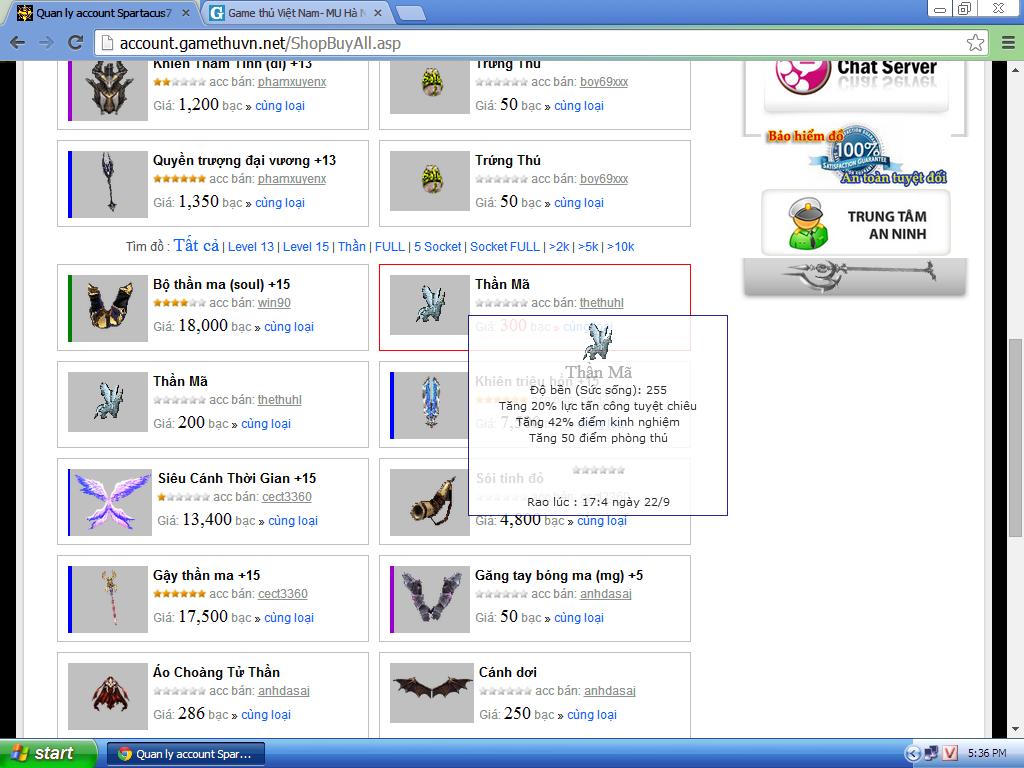Click the red V tray icon
The image size is (1024, 768).
coord(950,753)
